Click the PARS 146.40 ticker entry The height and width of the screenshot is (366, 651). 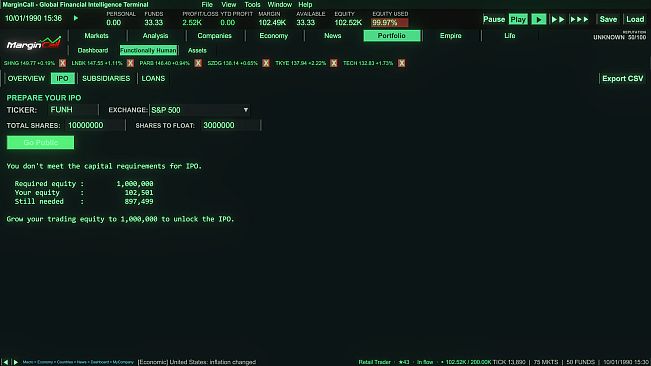point(165,63)
